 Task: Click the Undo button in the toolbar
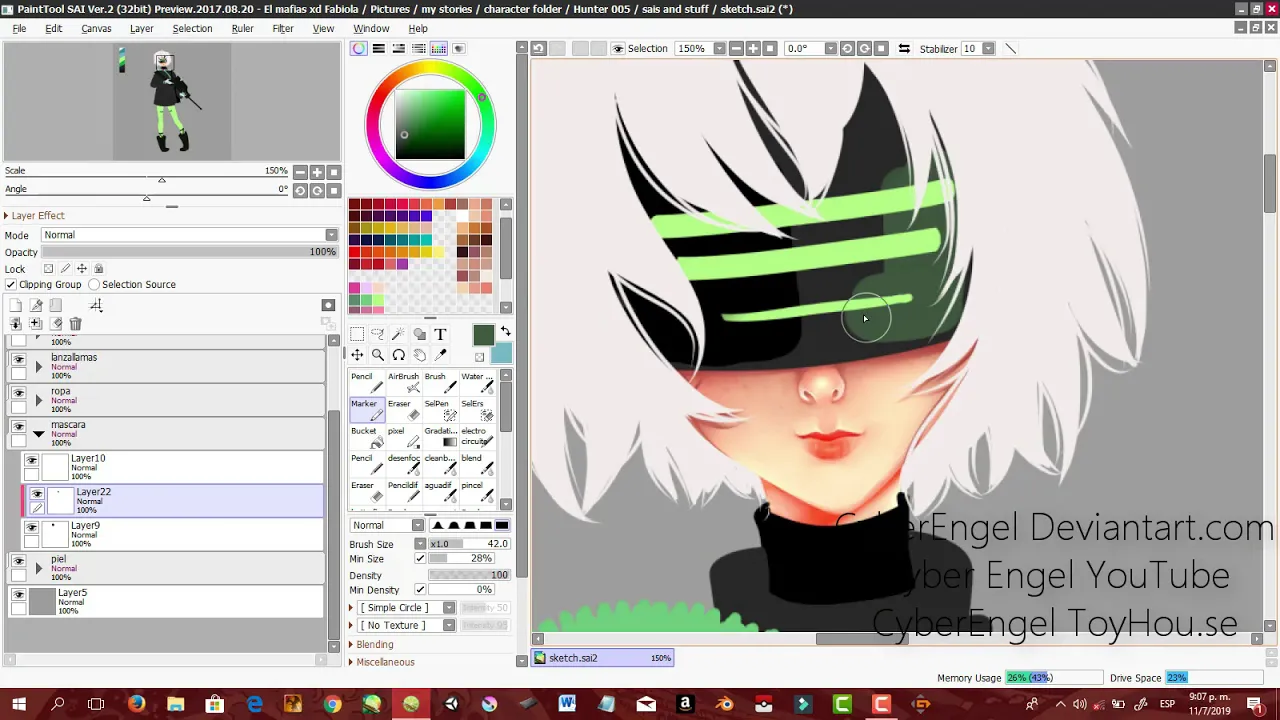[x=538, y=48]
